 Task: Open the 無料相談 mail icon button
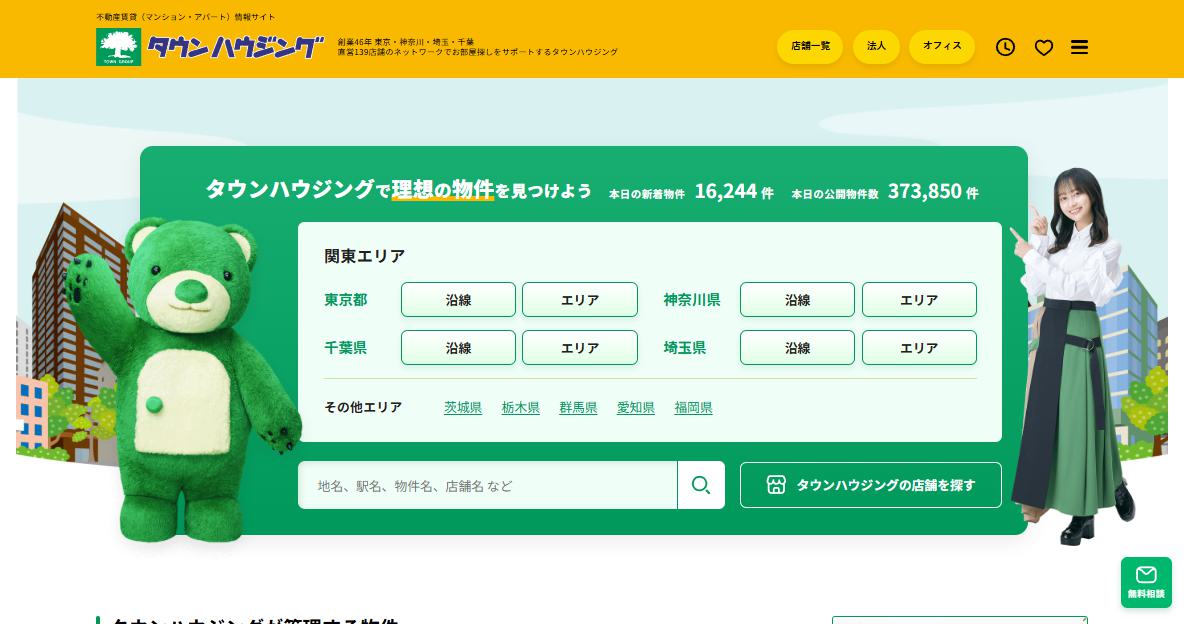tap(1146, 582)
